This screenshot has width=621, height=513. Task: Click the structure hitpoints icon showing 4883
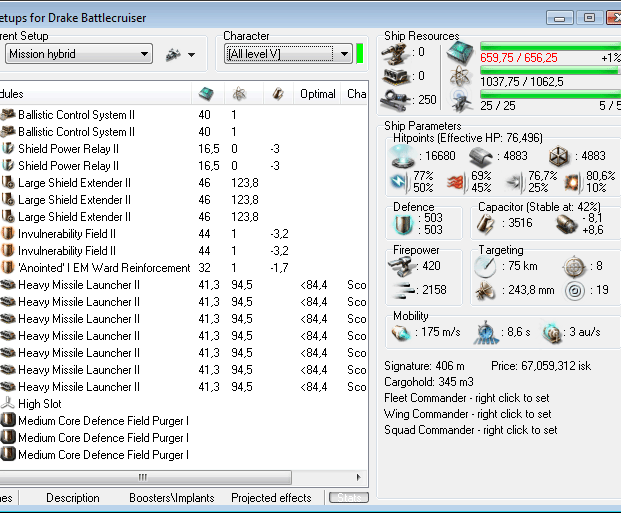(x=559, y=156)
